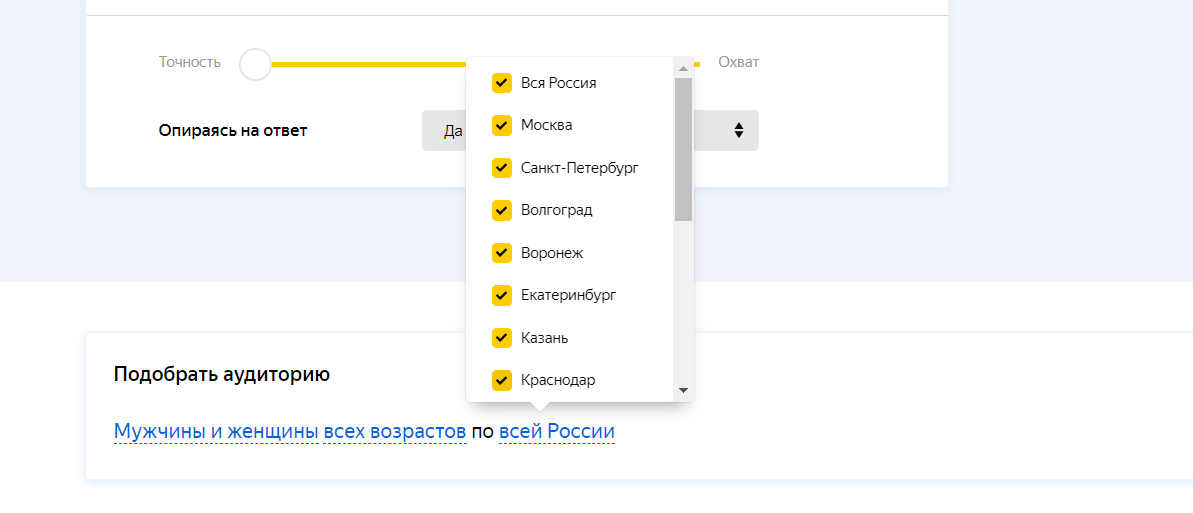
Task: Select the Краснодар list entry
Action: coord(558,380)
